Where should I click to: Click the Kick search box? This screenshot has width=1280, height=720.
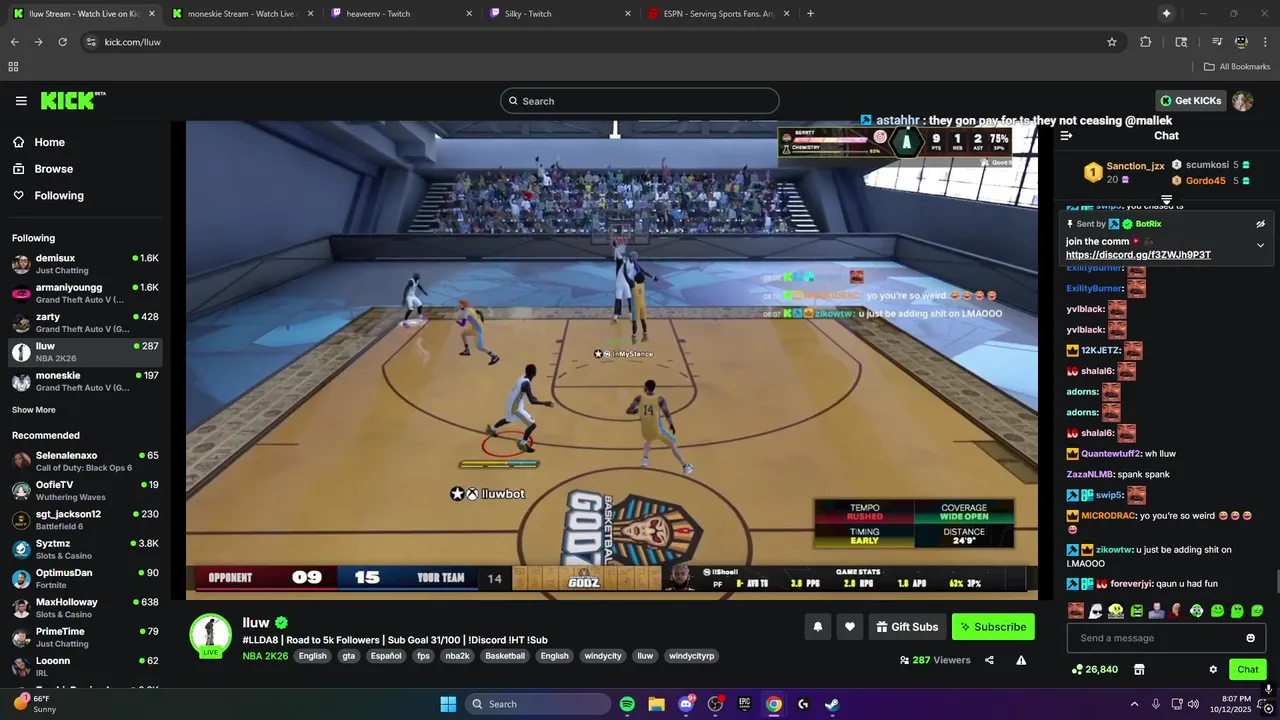[640, 101]
